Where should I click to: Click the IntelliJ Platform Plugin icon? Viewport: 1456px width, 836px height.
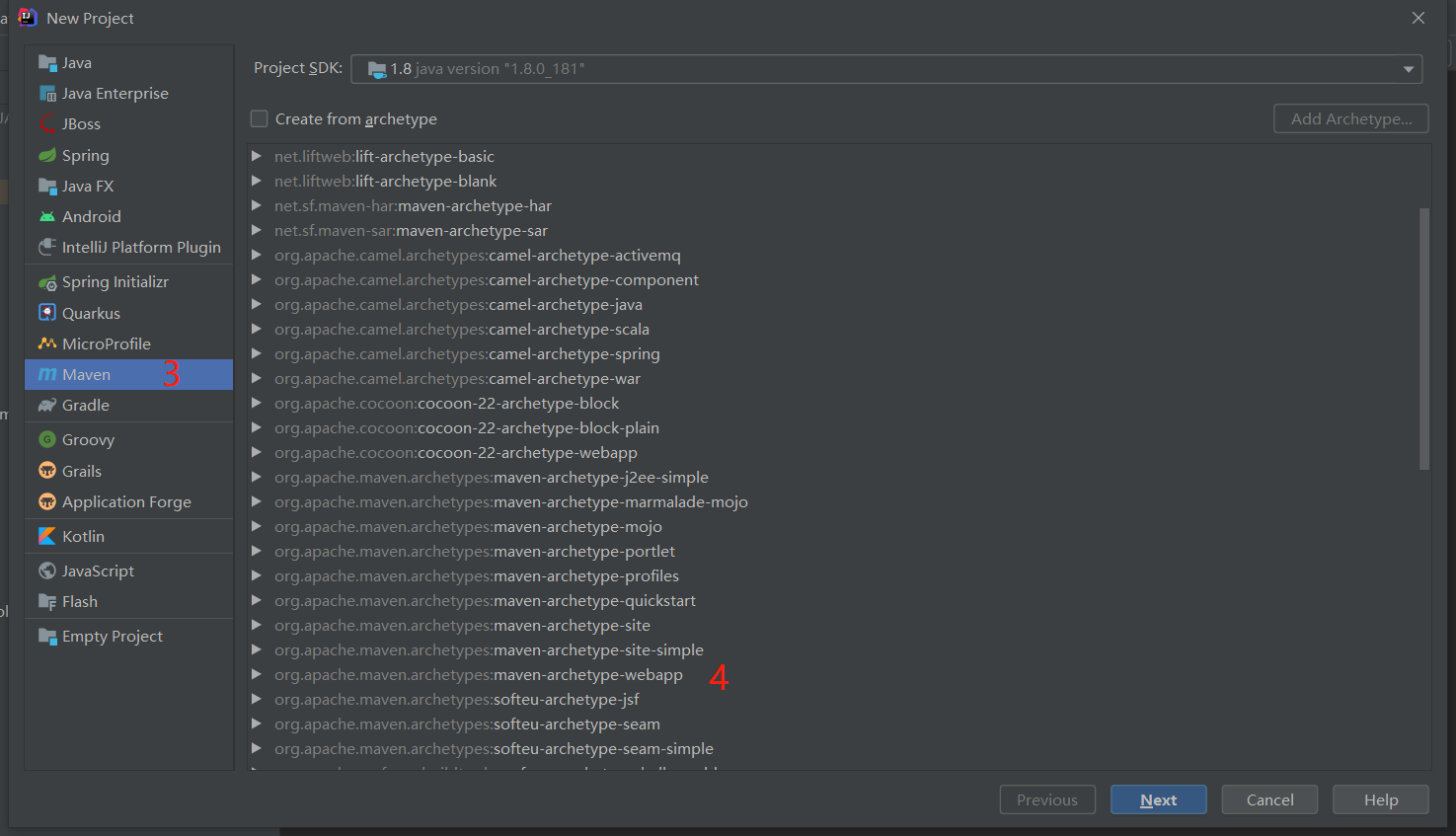(47, 247)
